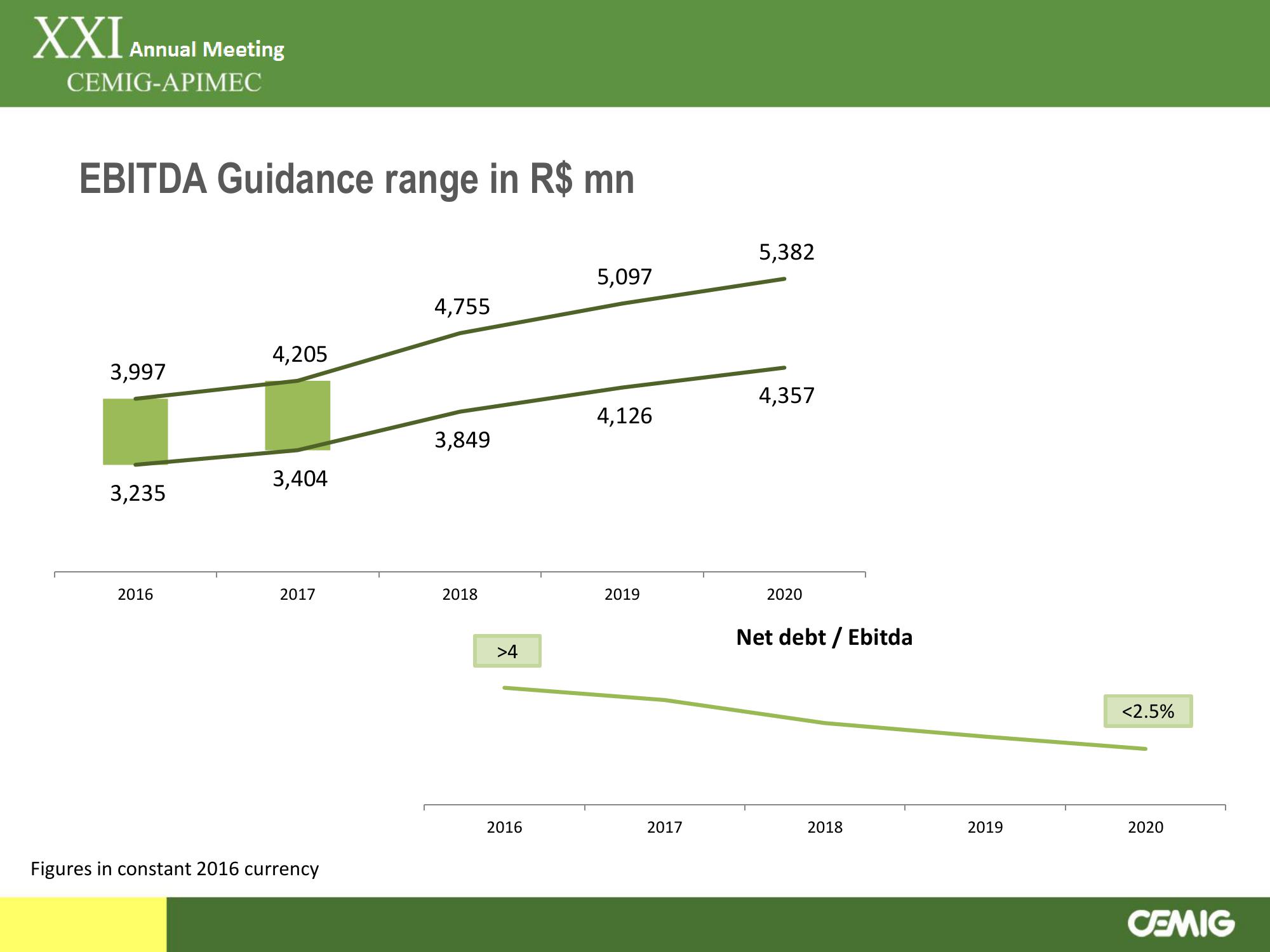Select the 4,755 data label
Screen dimensions: 1270x952
(462, 307)
